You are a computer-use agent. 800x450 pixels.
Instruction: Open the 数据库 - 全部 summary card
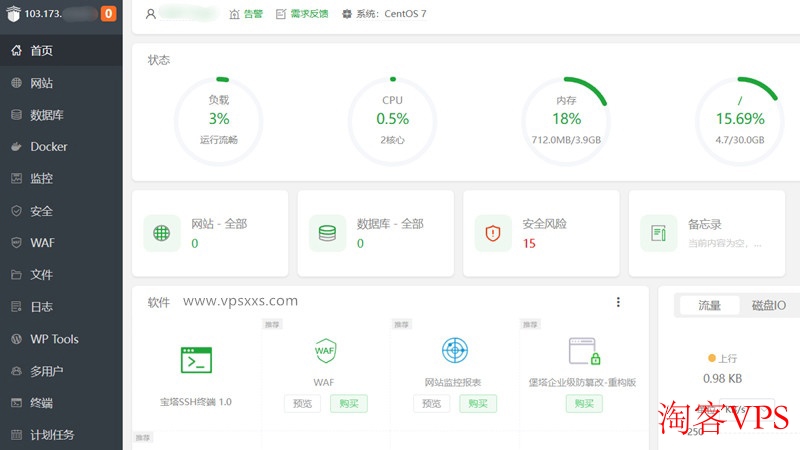[376, 233]
